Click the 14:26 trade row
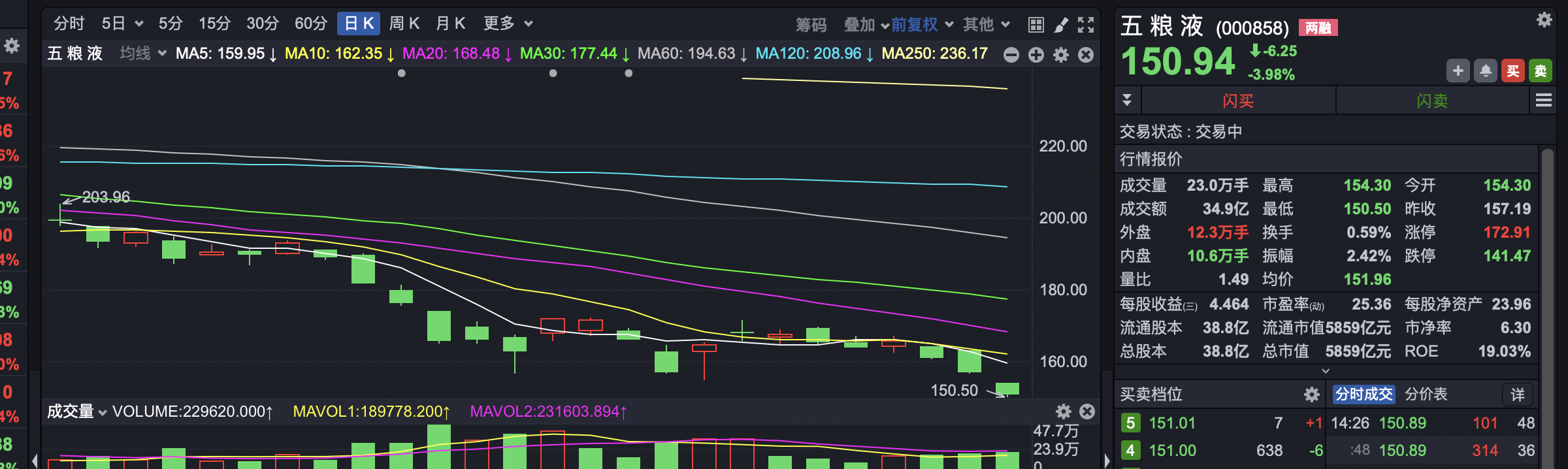1568x469 pixels. (x=1433, y=423)
